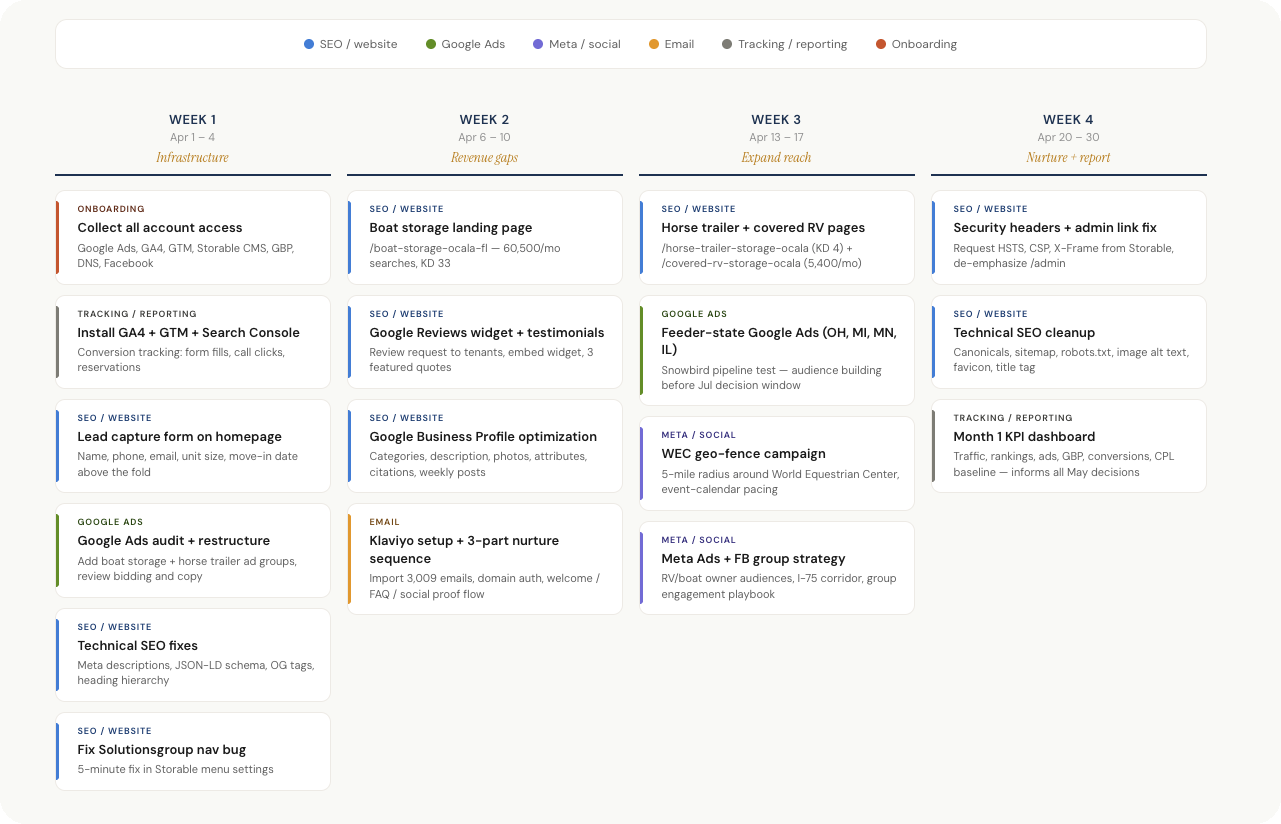
Task: Open the Feeder-state Google Ads card
Action: (x=777, y=350)
